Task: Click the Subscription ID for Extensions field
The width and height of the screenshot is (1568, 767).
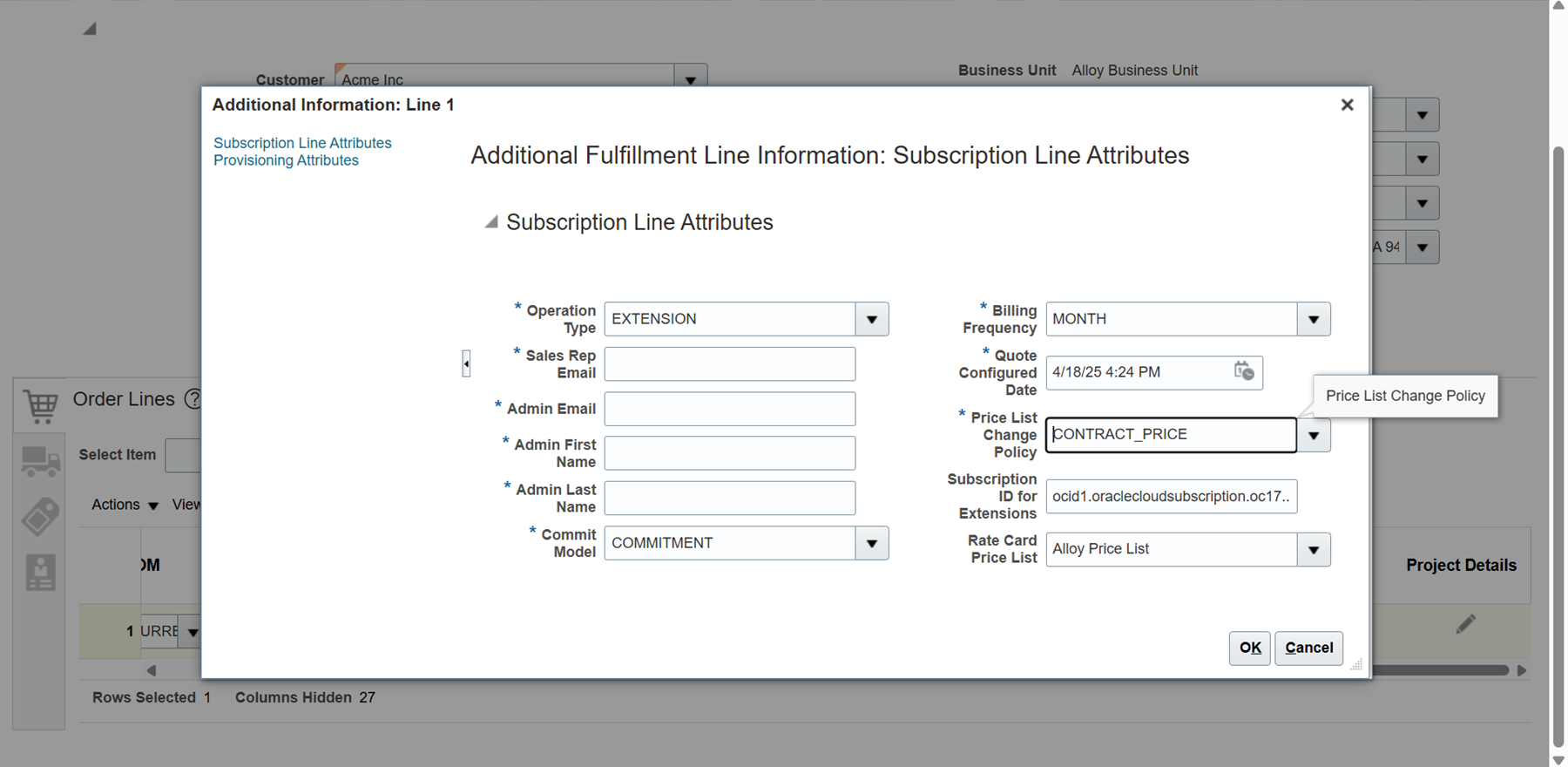Action: click(x=1172, y=496)
